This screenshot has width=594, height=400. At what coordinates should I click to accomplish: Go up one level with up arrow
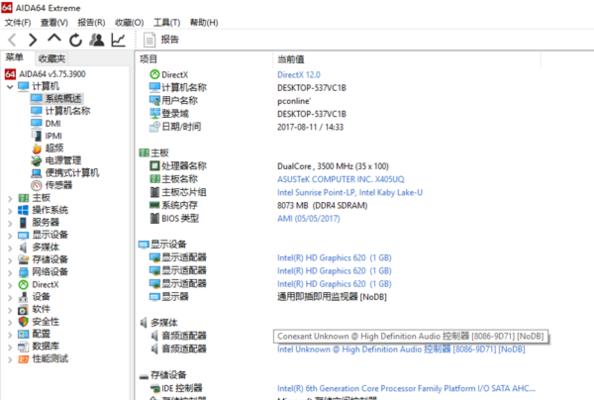click(55, 38)
